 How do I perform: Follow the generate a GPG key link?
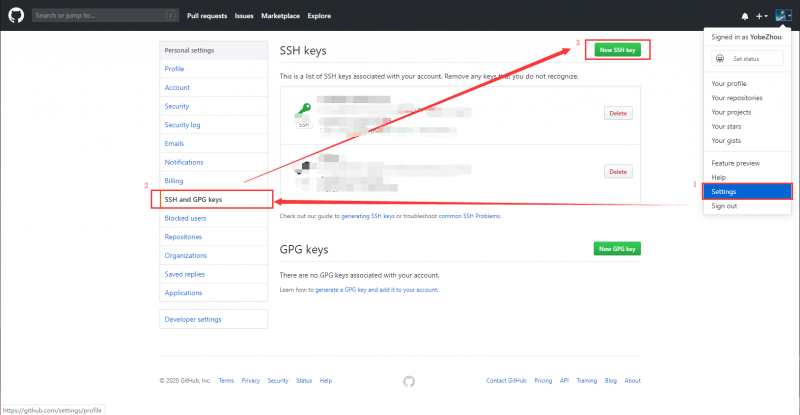coord(377,289)
